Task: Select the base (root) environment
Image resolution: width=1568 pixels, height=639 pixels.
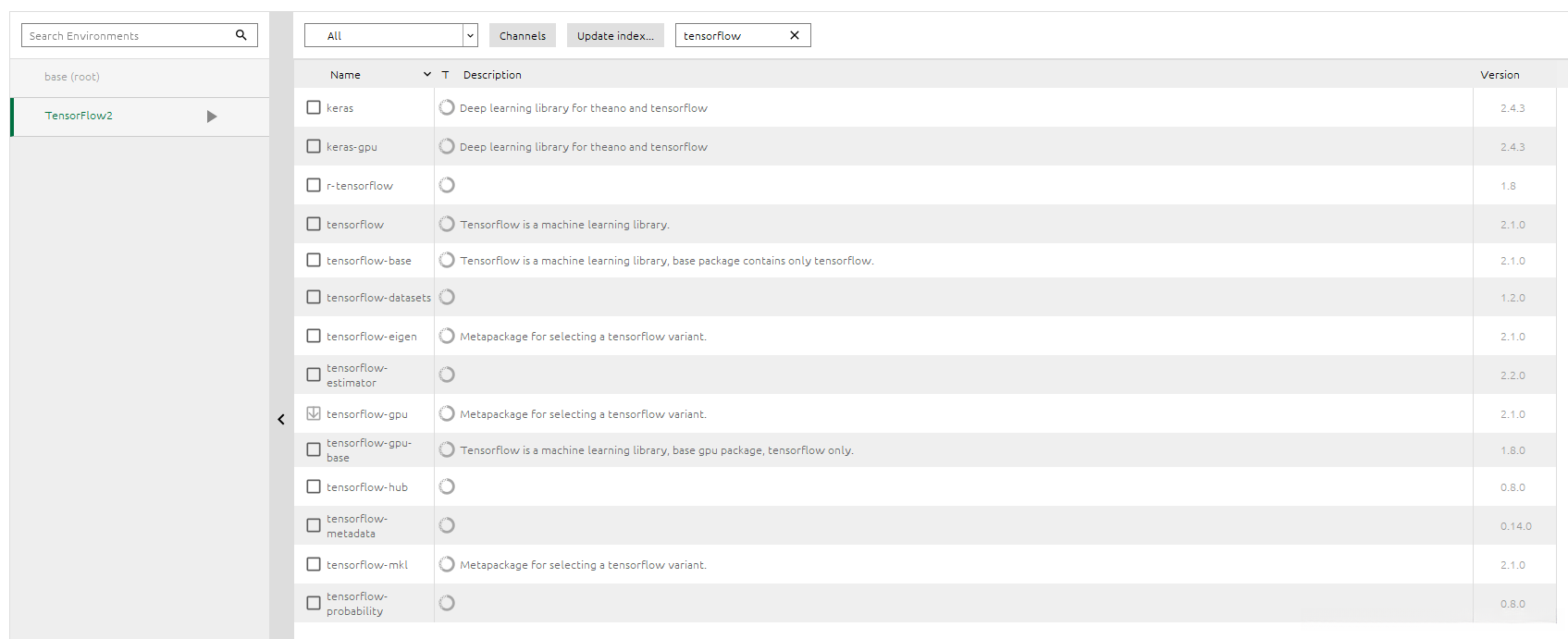Action: [140, 77]
